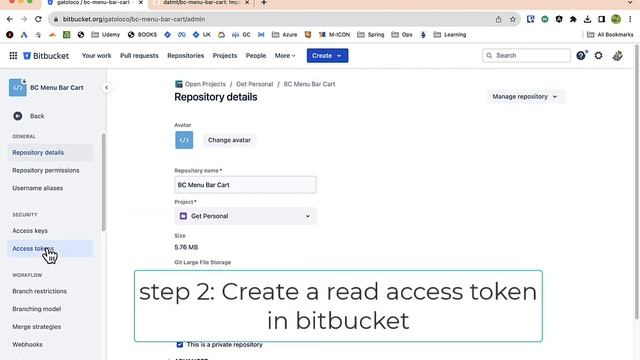Open the Azure bookmark folder

click(284, 35)
